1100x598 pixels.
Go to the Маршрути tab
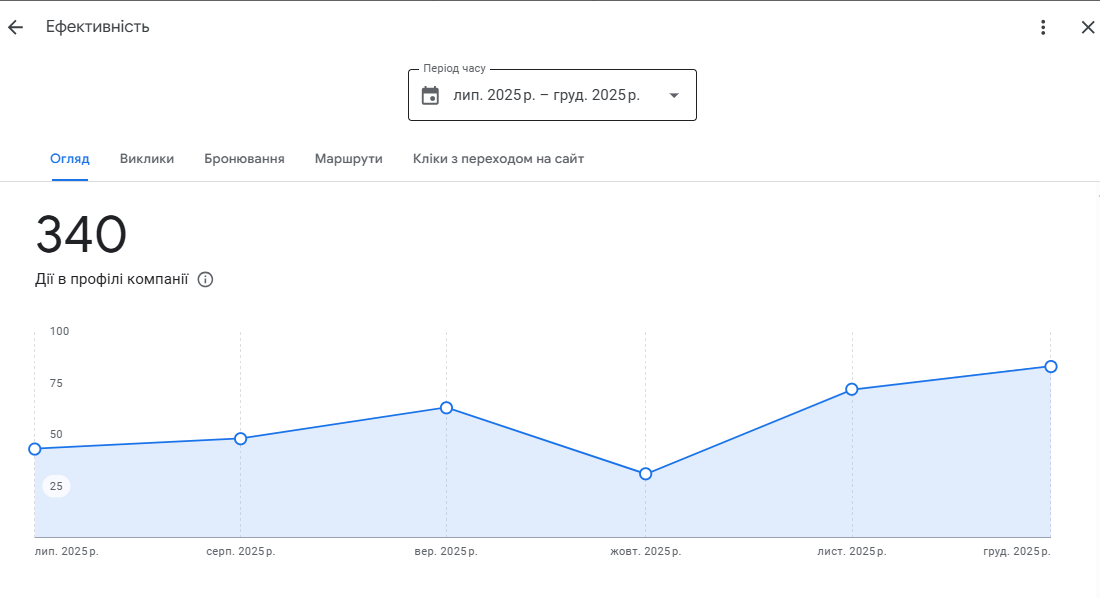point(348,159)
